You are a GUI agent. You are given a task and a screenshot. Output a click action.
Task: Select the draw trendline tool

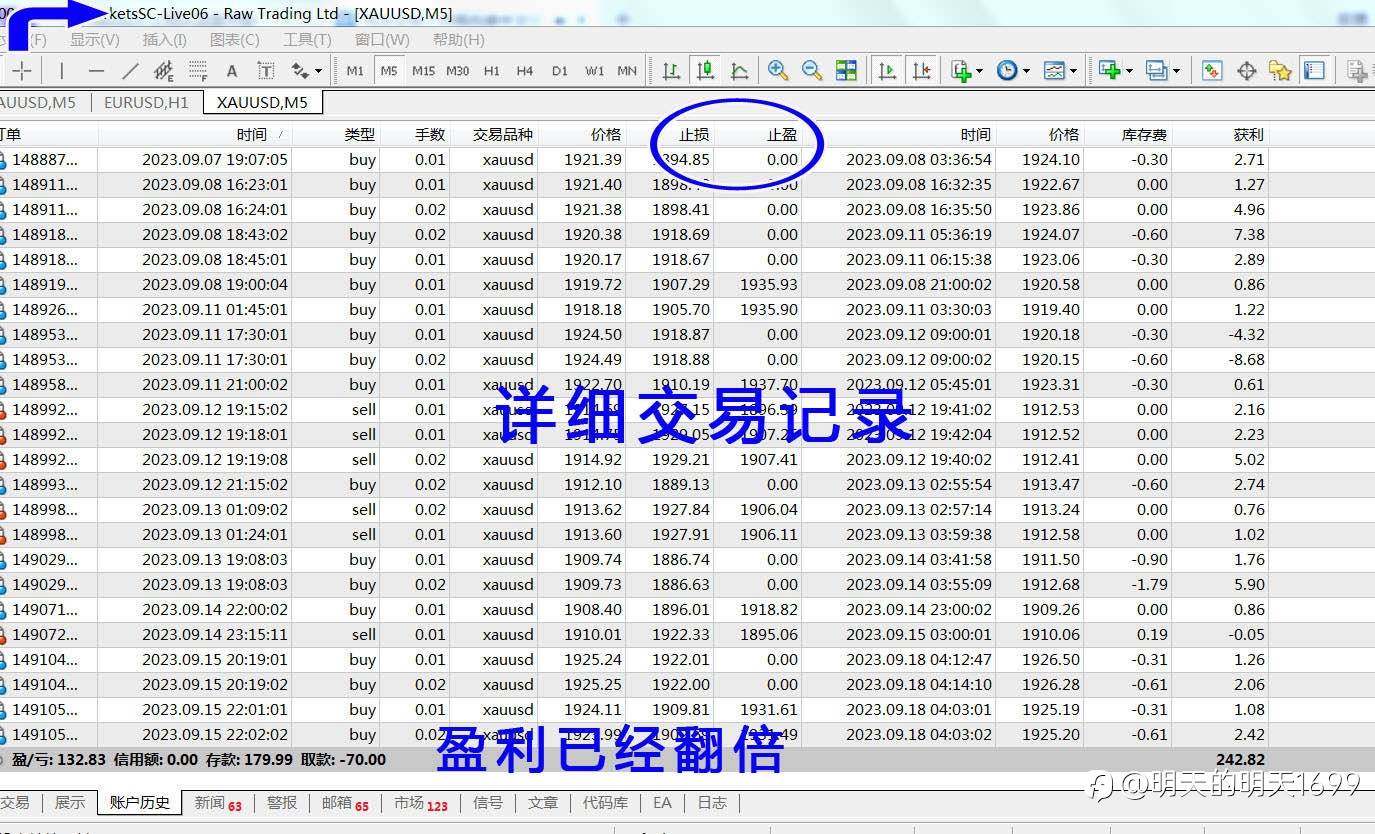point(130,70)
